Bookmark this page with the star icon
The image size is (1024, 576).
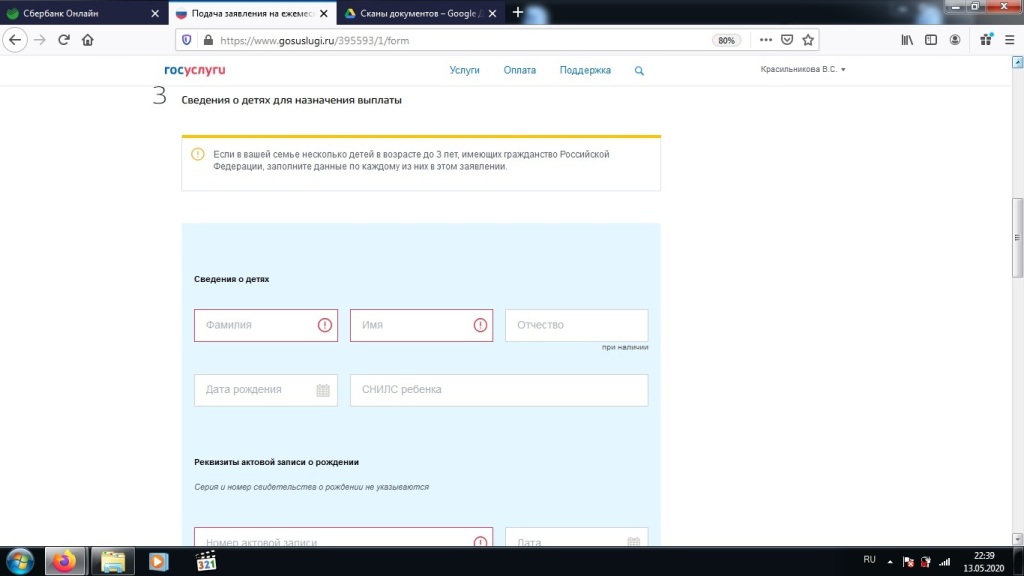pos(808,40)
